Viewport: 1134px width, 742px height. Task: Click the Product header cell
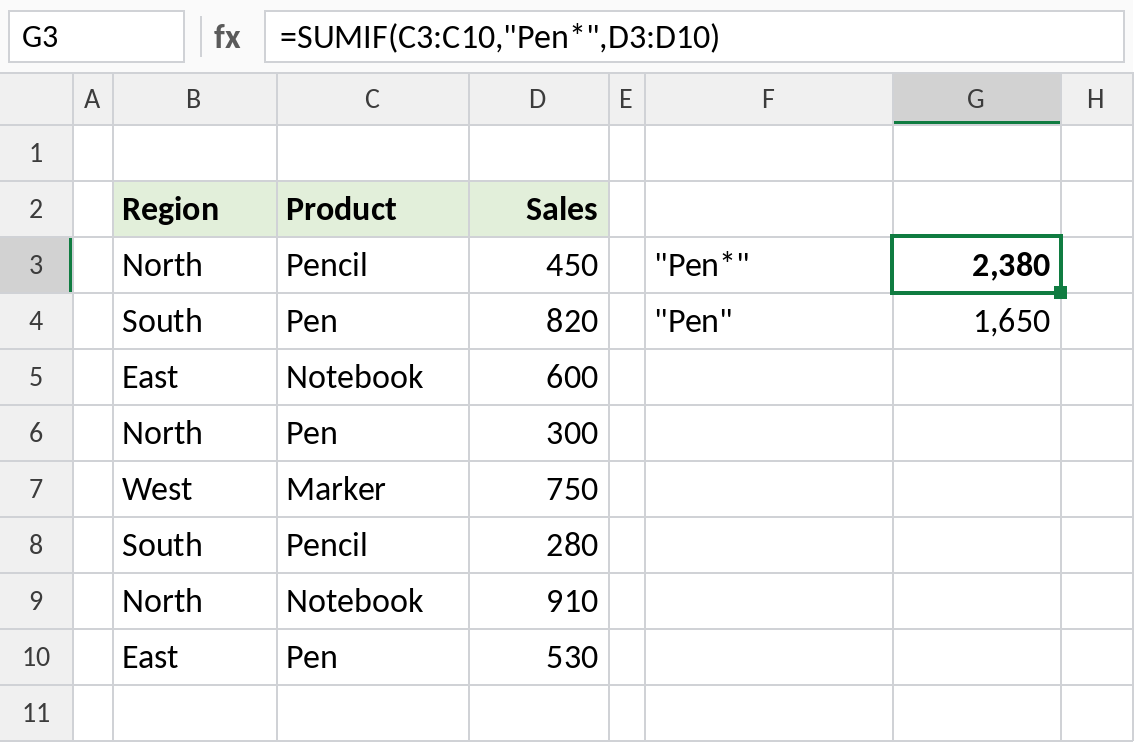coord(372,209)
